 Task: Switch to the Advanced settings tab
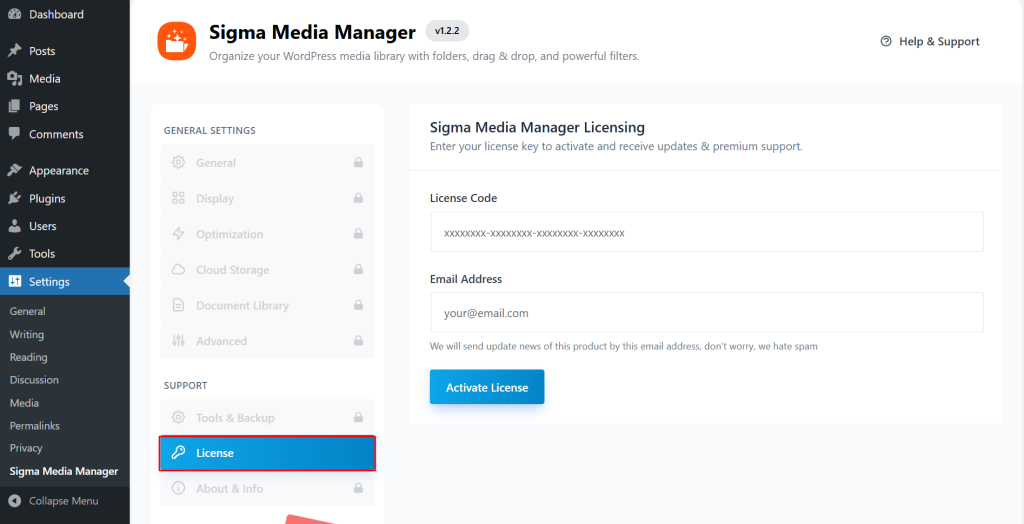(x=267, y=341)
